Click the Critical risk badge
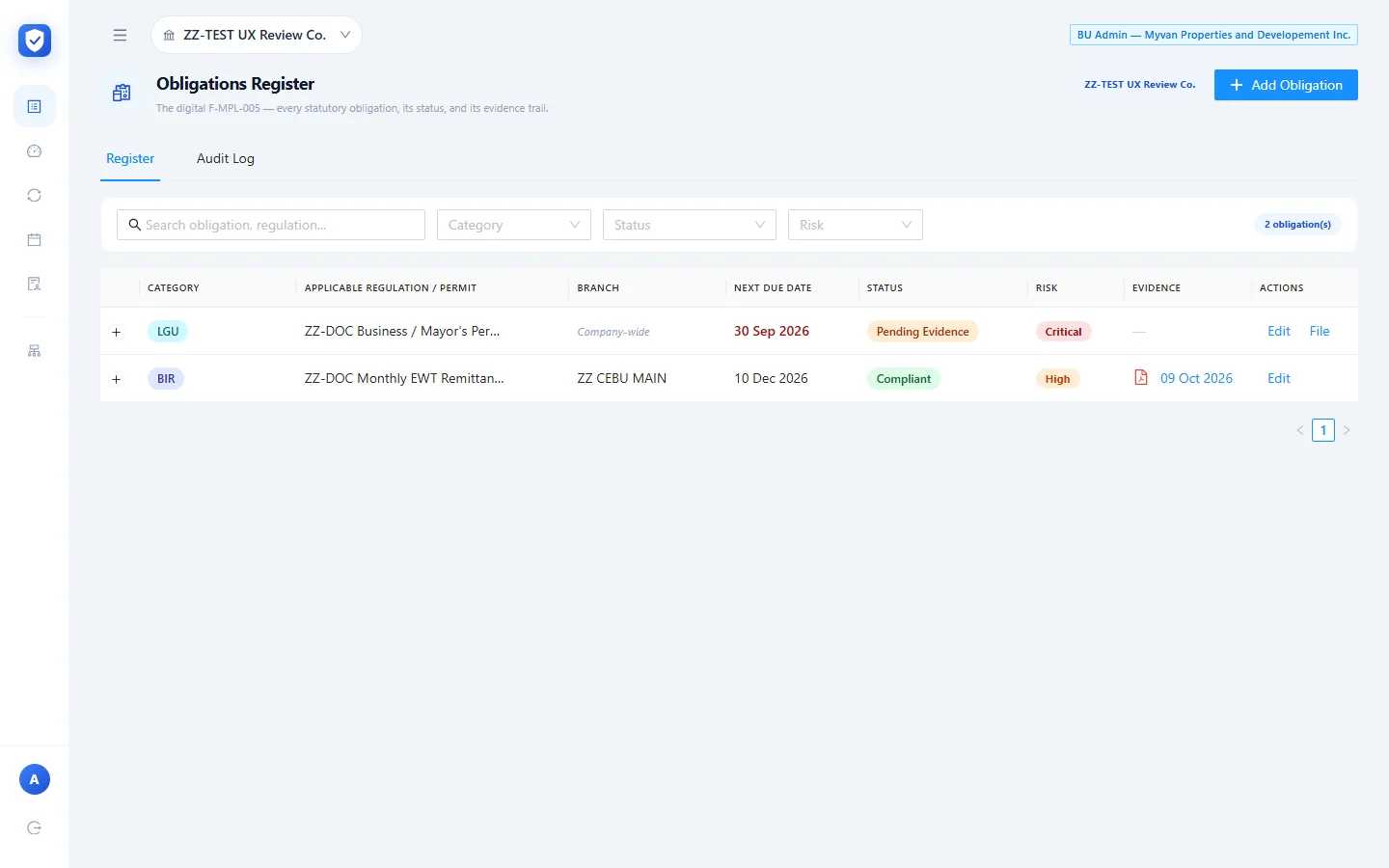1389x868 pixels. [x=1064, y=332]
